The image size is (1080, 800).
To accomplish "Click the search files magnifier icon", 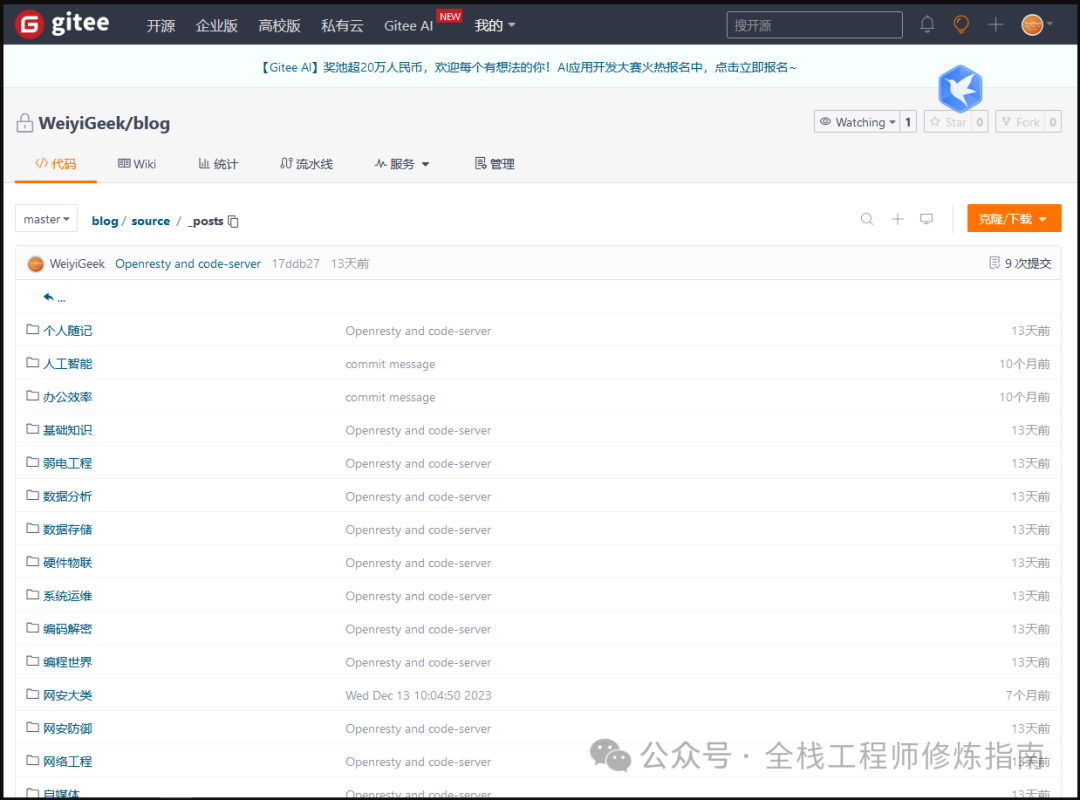I will pos(867,219).
